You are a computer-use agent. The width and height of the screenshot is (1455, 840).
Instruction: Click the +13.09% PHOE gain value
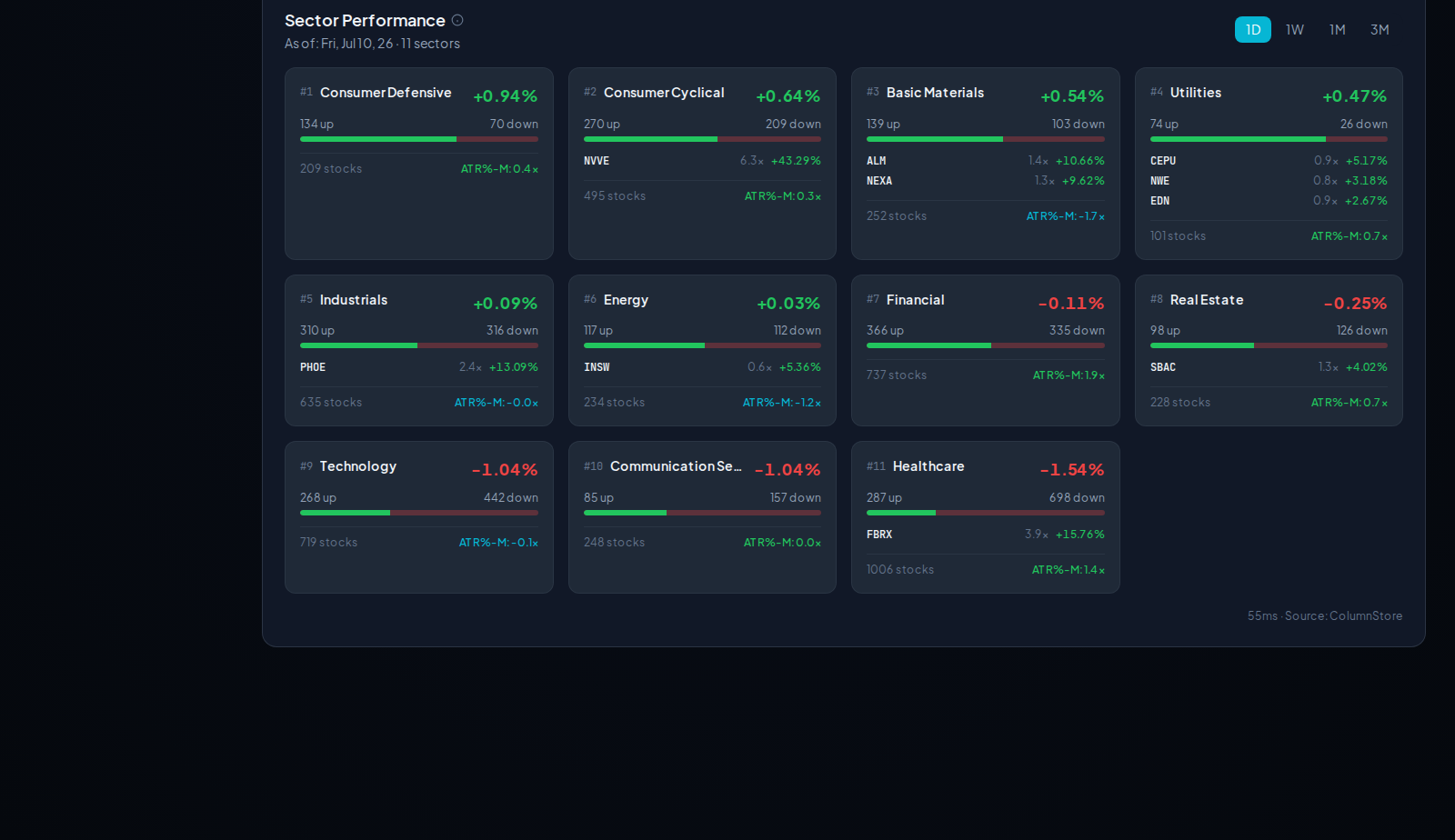514,367
